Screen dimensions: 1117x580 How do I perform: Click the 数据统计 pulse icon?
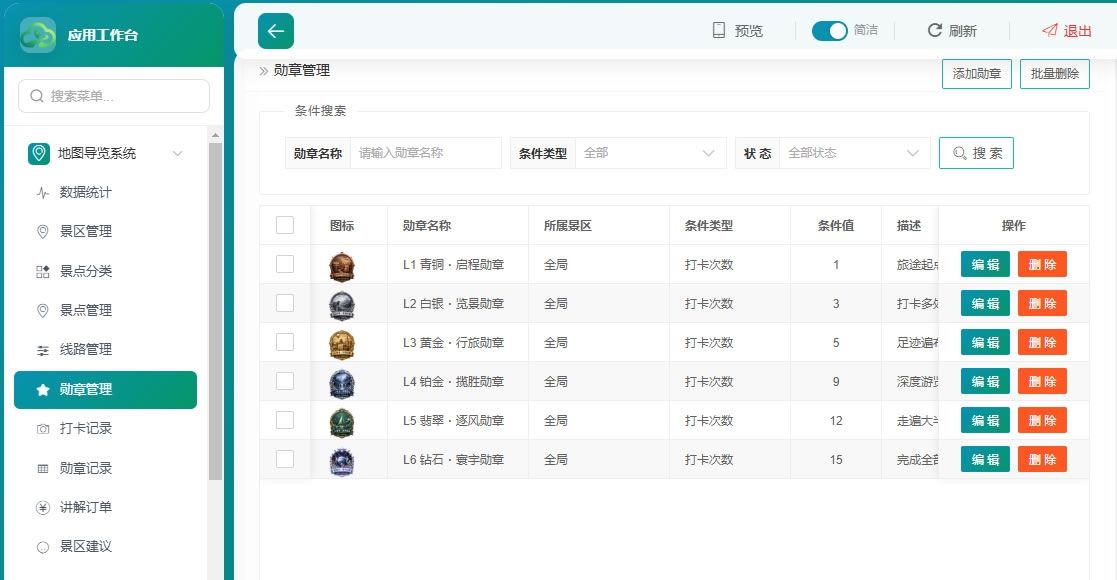[x=43, y=192]
